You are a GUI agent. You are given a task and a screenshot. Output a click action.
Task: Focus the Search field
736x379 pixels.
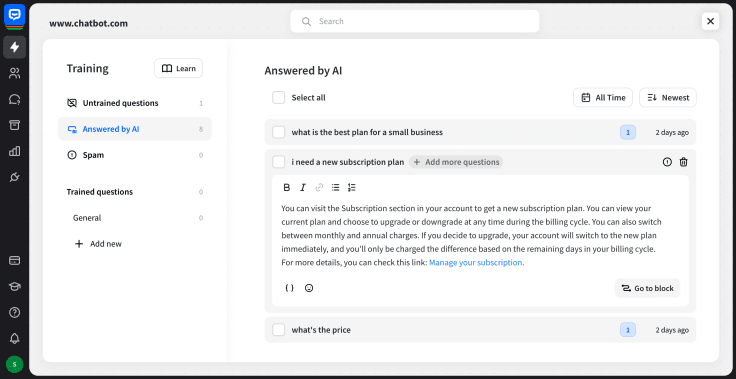coord(414,21)
